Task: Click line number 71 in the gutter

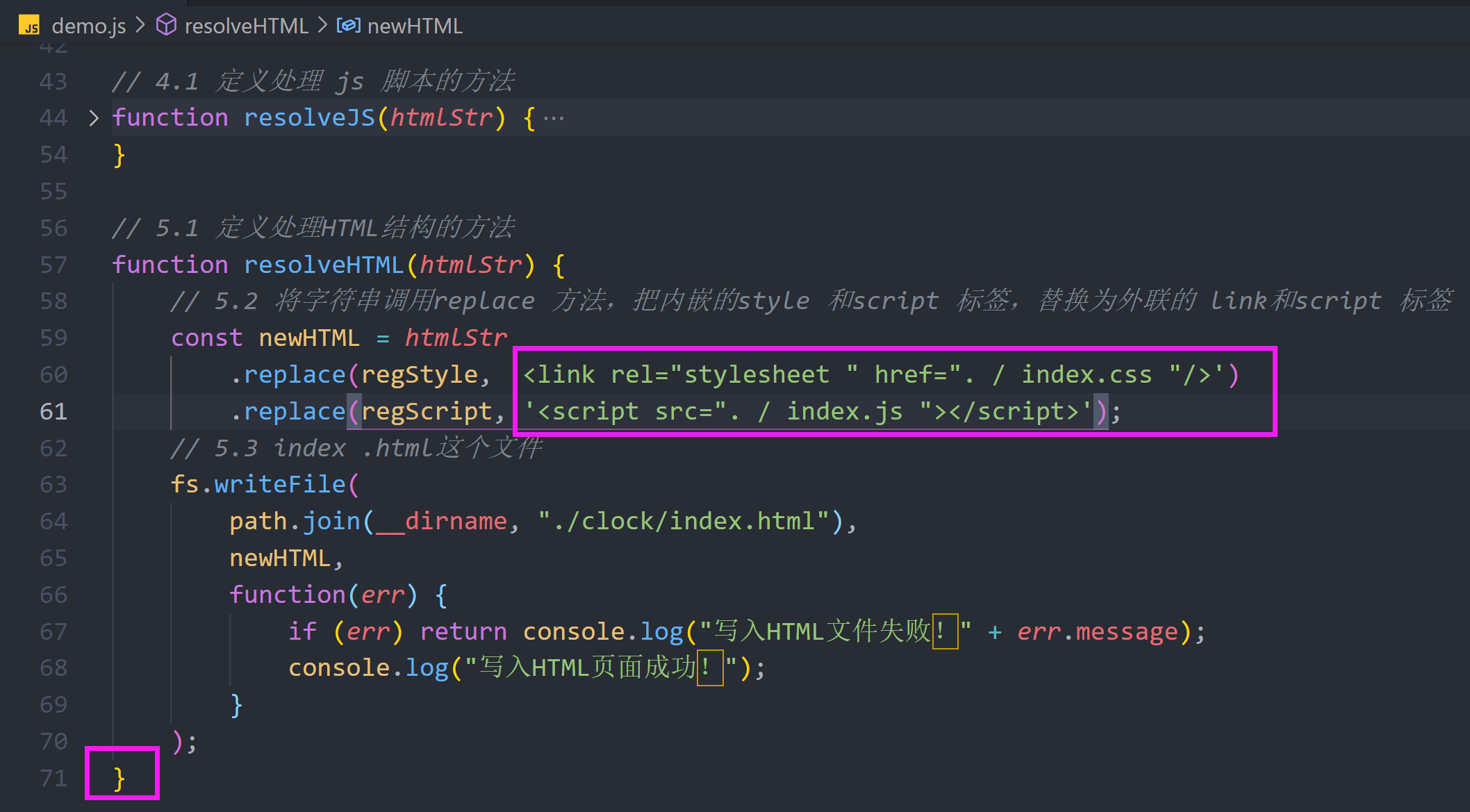Action: tap(53, 778)
